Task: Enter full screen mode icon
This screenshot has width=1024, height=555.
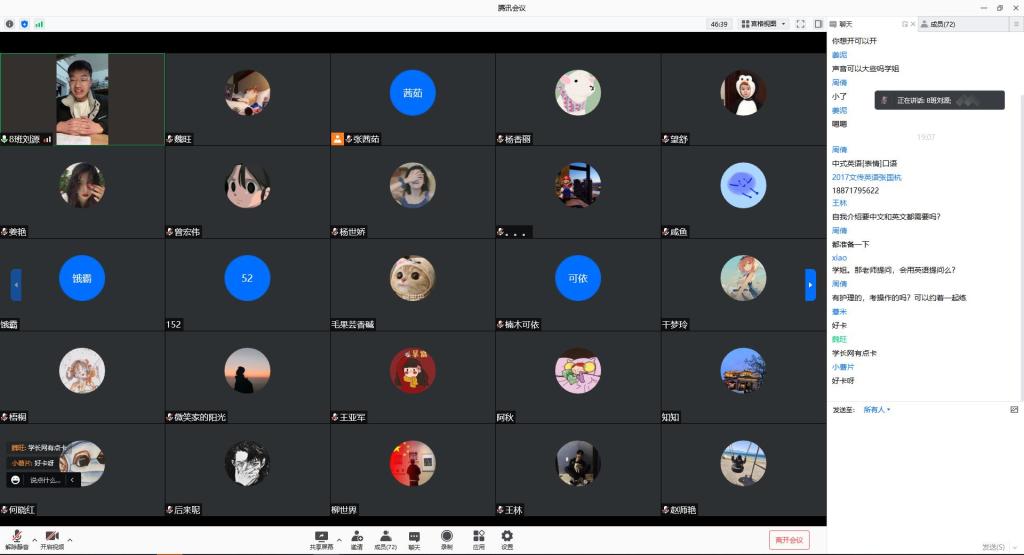Action: point(801,23)
